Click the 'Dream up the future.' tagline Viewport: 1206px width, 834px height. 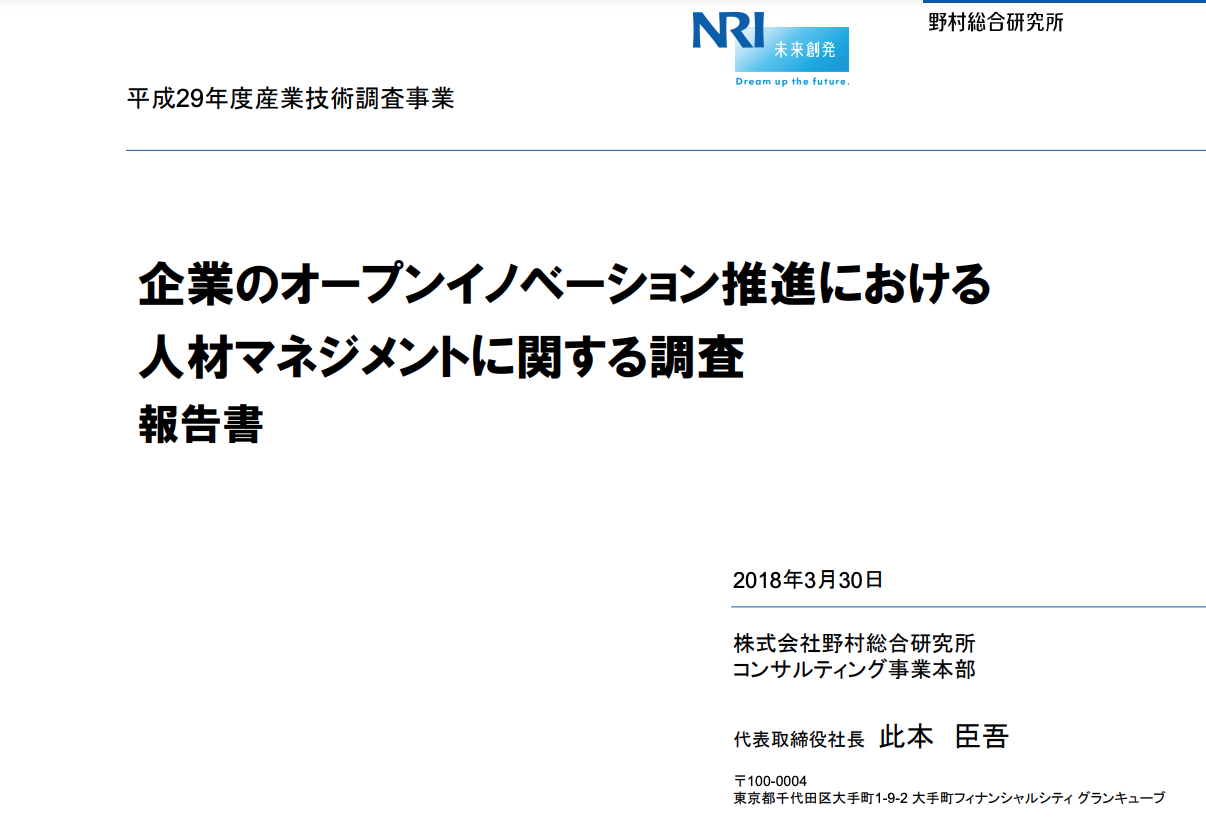(792, 82)
